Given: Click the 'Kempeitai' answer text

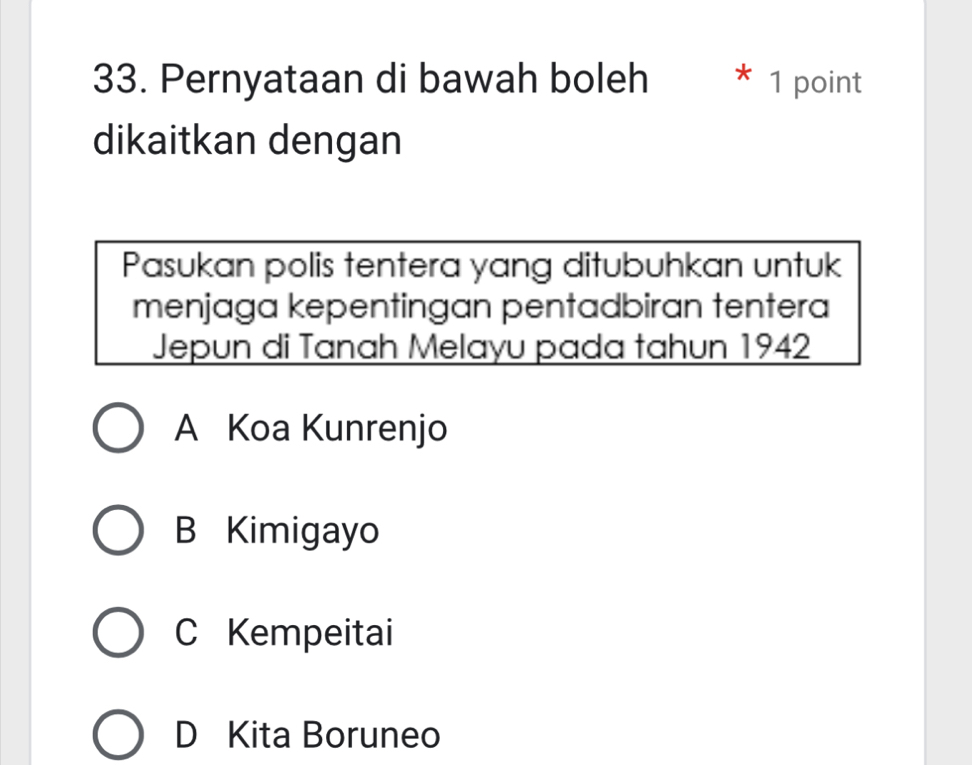Looking at the screenshot, I should click(x=310, y=632).
